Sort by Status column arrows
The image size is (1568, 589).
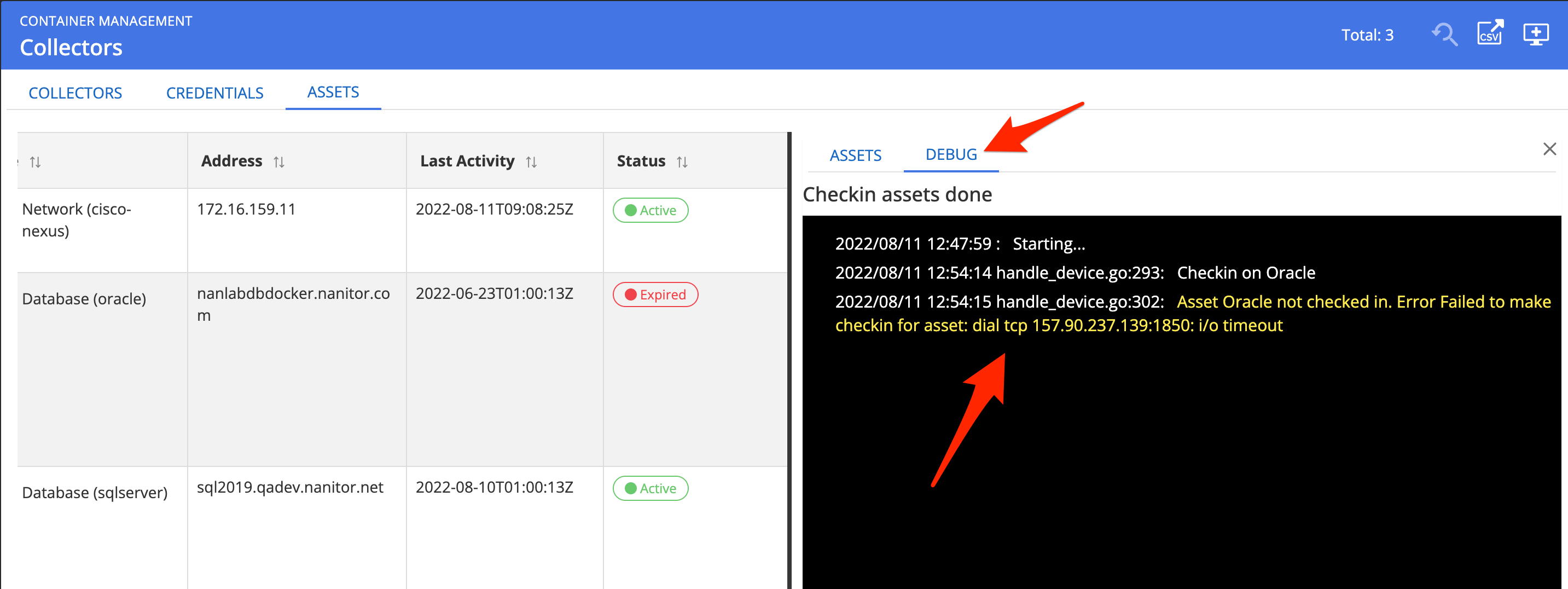click(x=682, y=162)
